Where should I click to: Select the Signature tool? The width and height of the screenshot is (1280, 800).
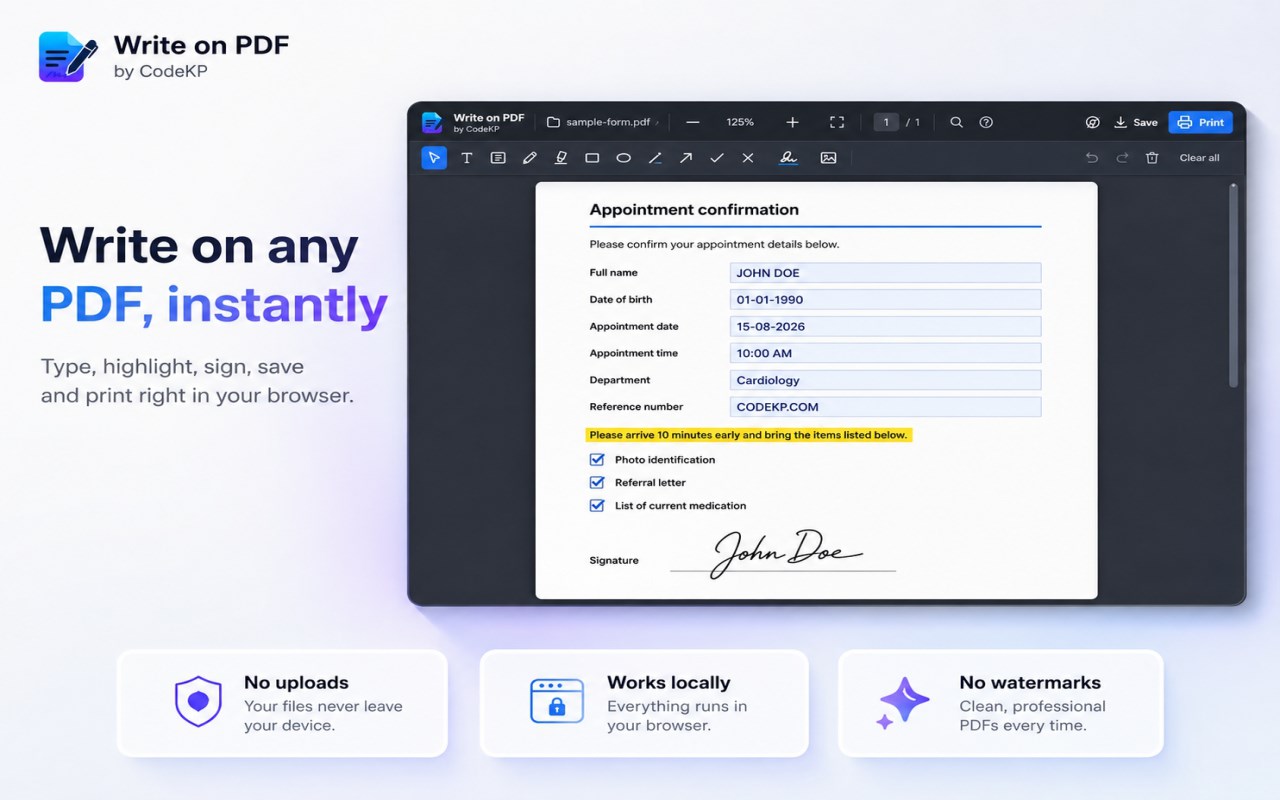[788, 158]
